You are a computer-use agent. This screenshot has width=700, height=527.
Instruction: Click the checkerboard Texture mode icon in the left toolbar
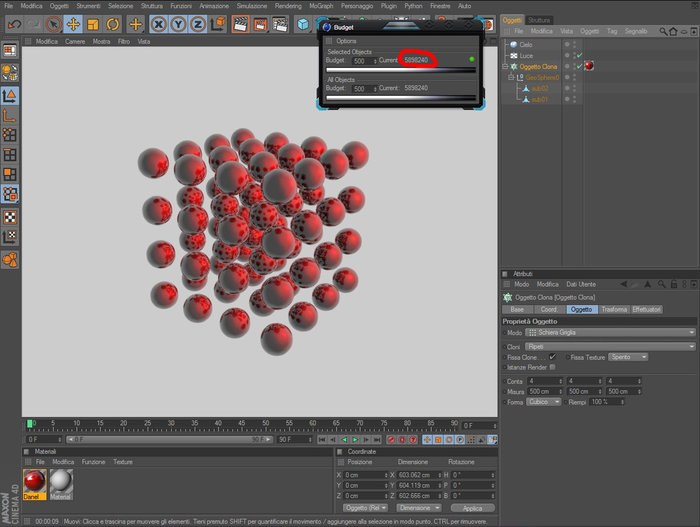tap(10, 217)
